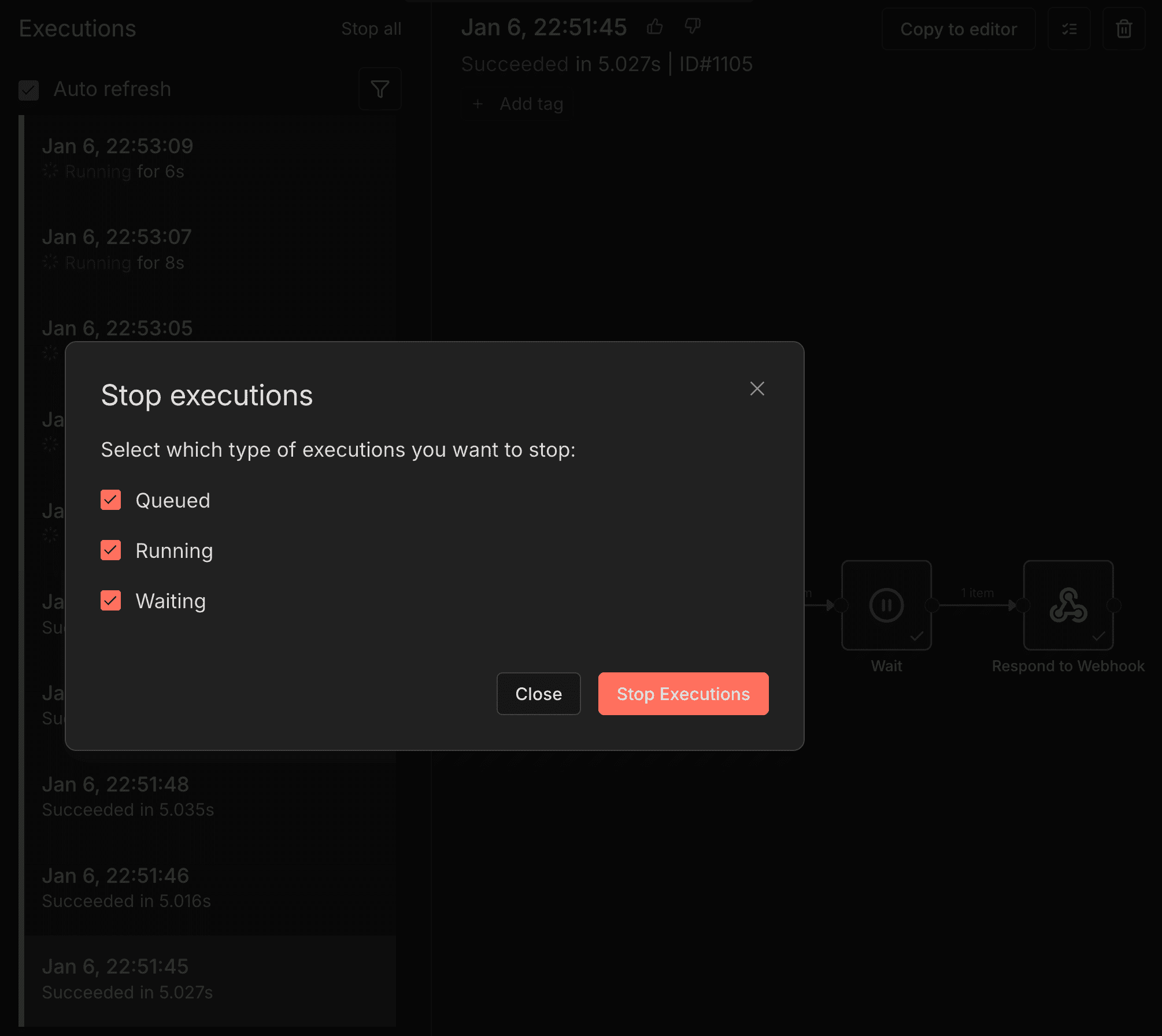Confirm with Stop Executions

(683, 694)
